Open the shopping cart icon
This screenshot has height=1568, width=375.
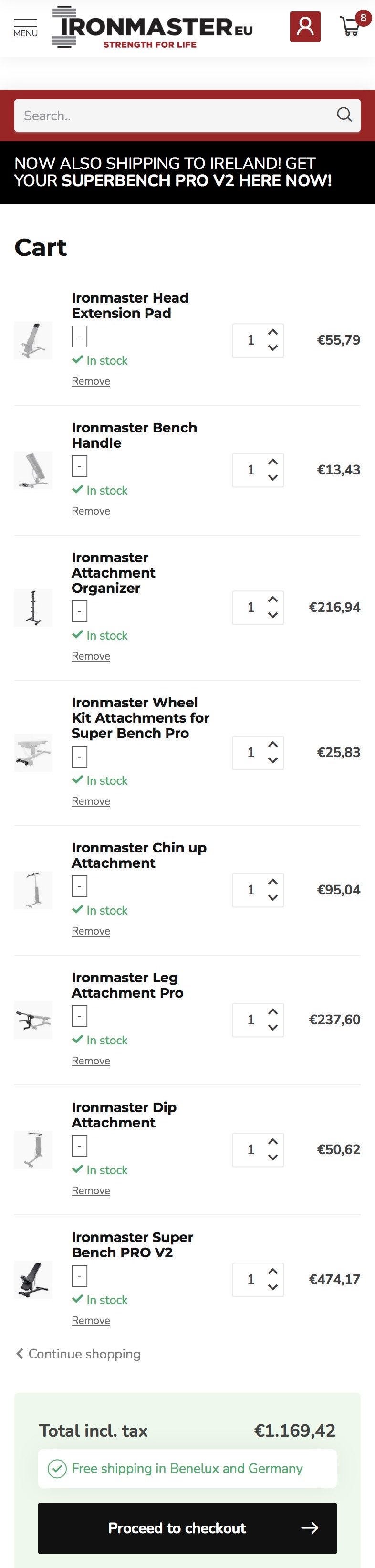351,26
